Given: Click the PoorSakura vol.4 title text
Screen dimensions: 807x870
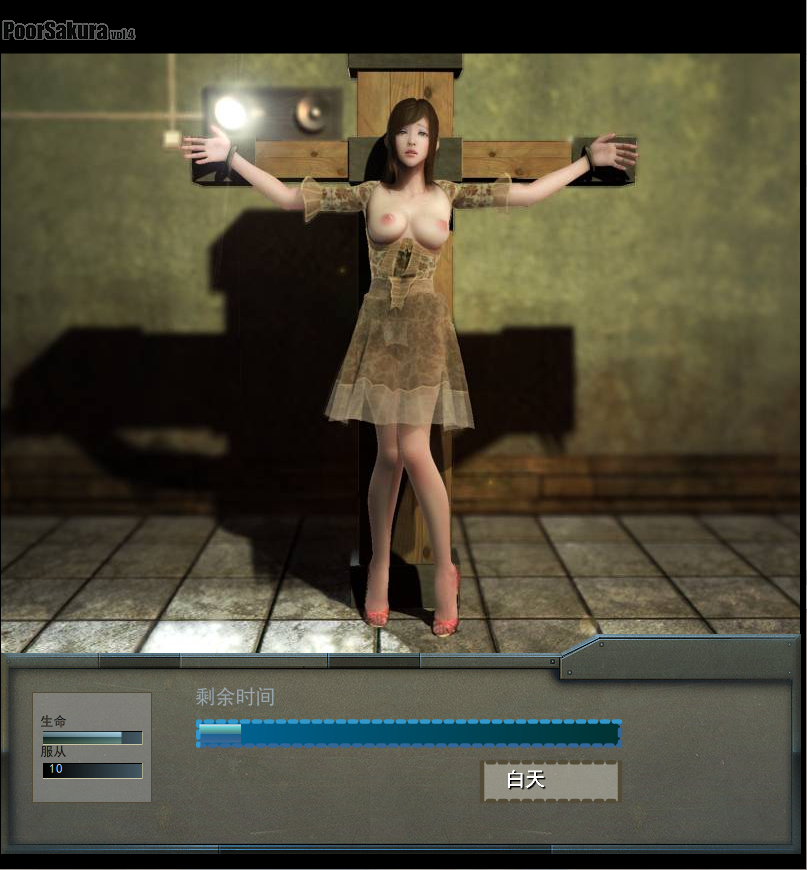Looking at the screenshot, I should click(69, 31).
